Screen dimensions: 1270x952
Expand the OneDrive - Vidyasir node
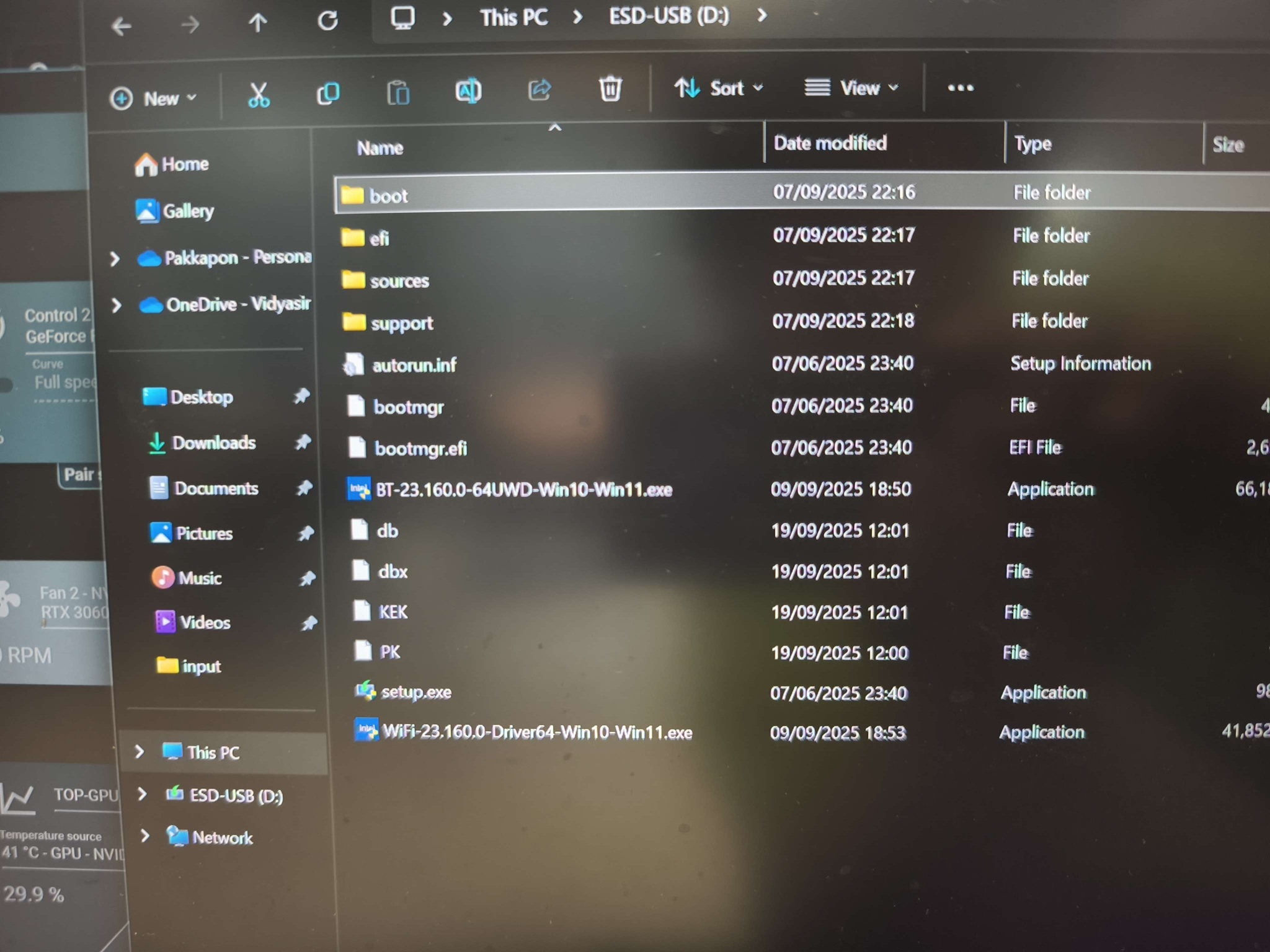[116, 306]
